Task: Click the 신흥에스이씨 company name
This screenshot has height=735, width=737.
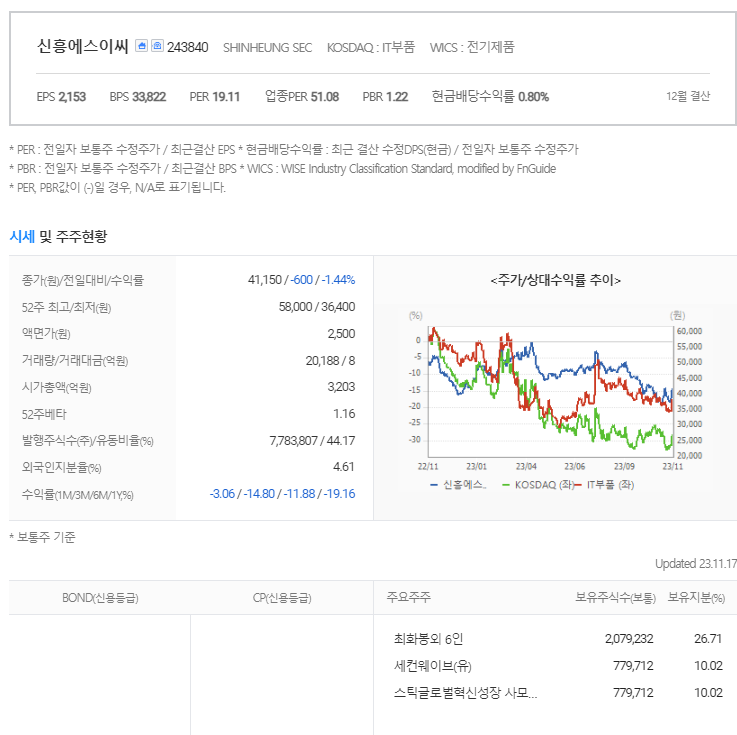Action: coord(83,46)
